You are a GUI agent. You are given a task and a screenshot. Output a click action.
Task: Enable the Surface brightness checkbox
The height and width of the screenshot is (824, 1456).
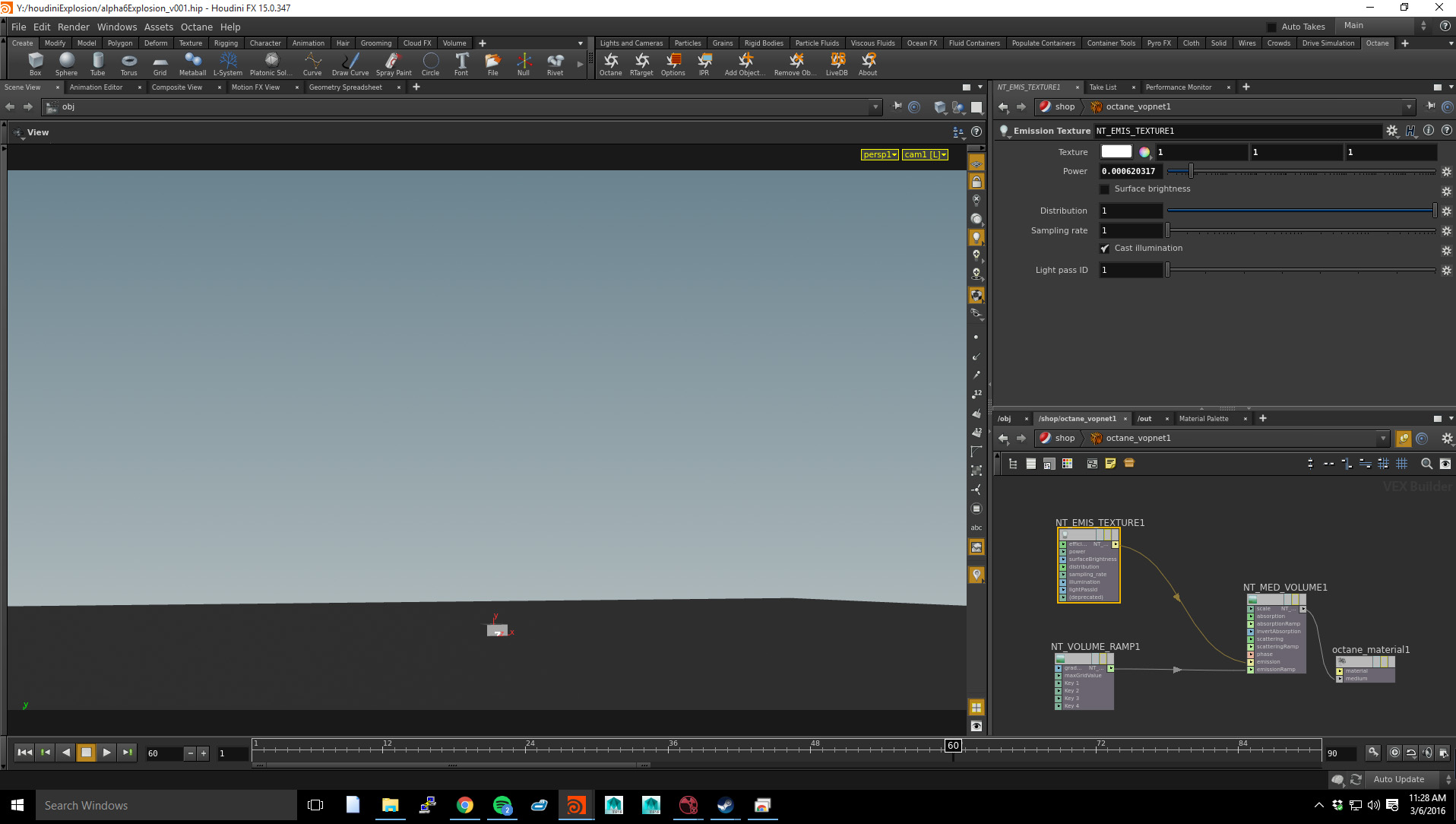pos(1105,189)
